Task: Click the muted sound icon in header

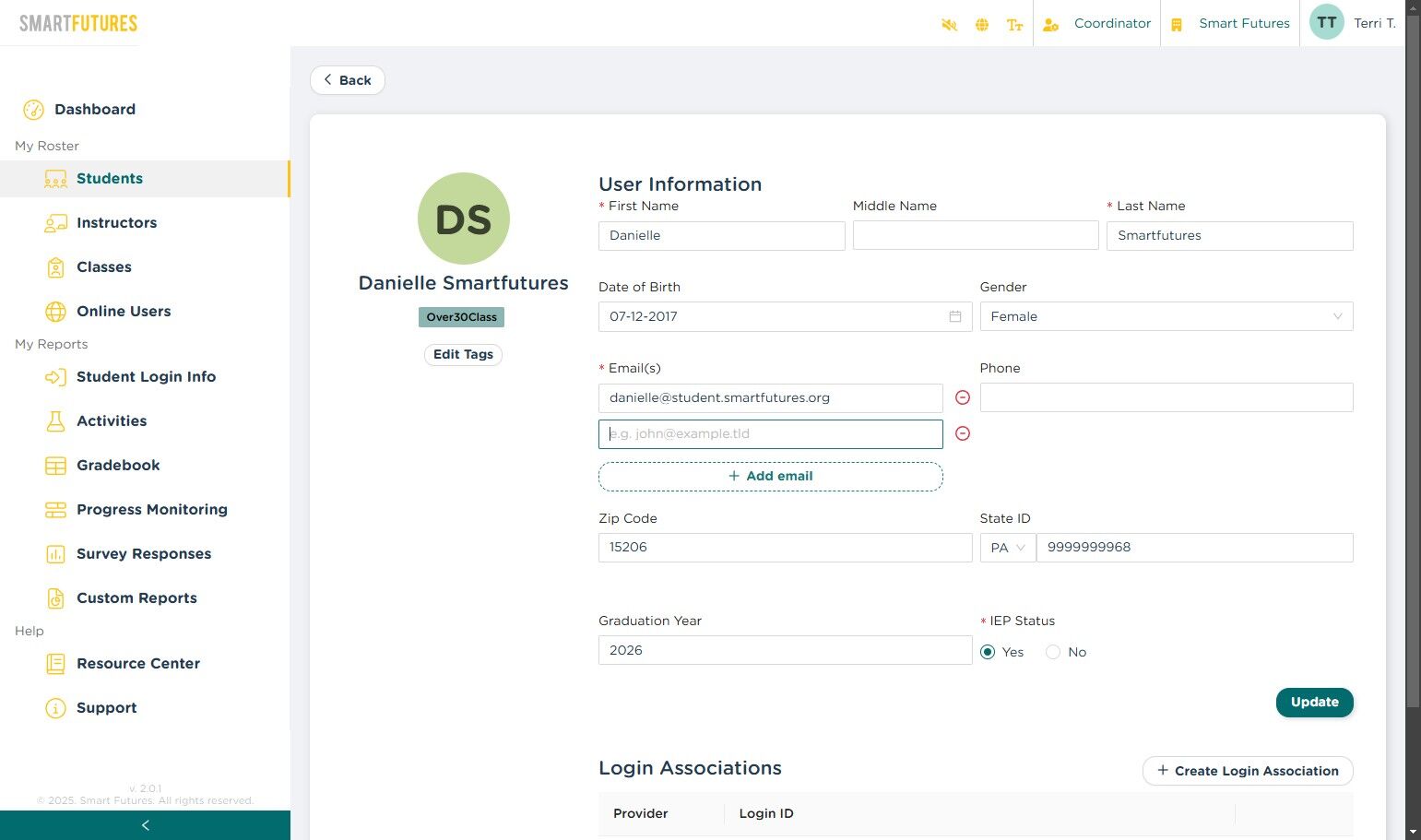Action: 949,25
